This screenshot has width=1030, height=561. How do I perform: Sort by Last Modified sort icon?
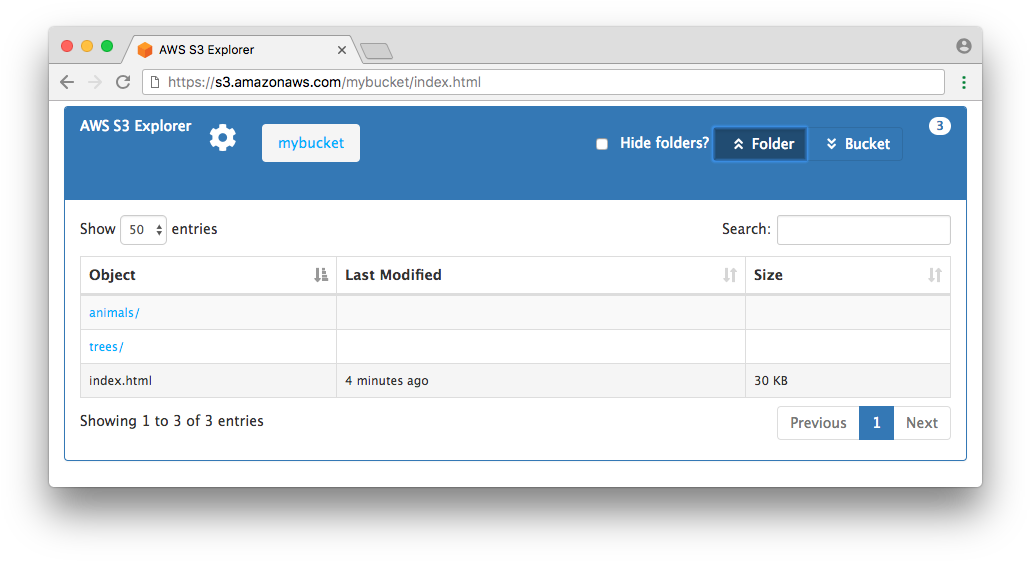(730, 275)
